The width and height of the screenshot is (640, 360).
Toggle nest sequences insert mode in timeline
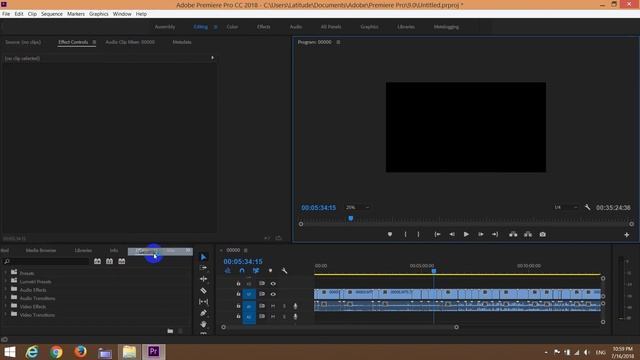[x=228, y=271]
